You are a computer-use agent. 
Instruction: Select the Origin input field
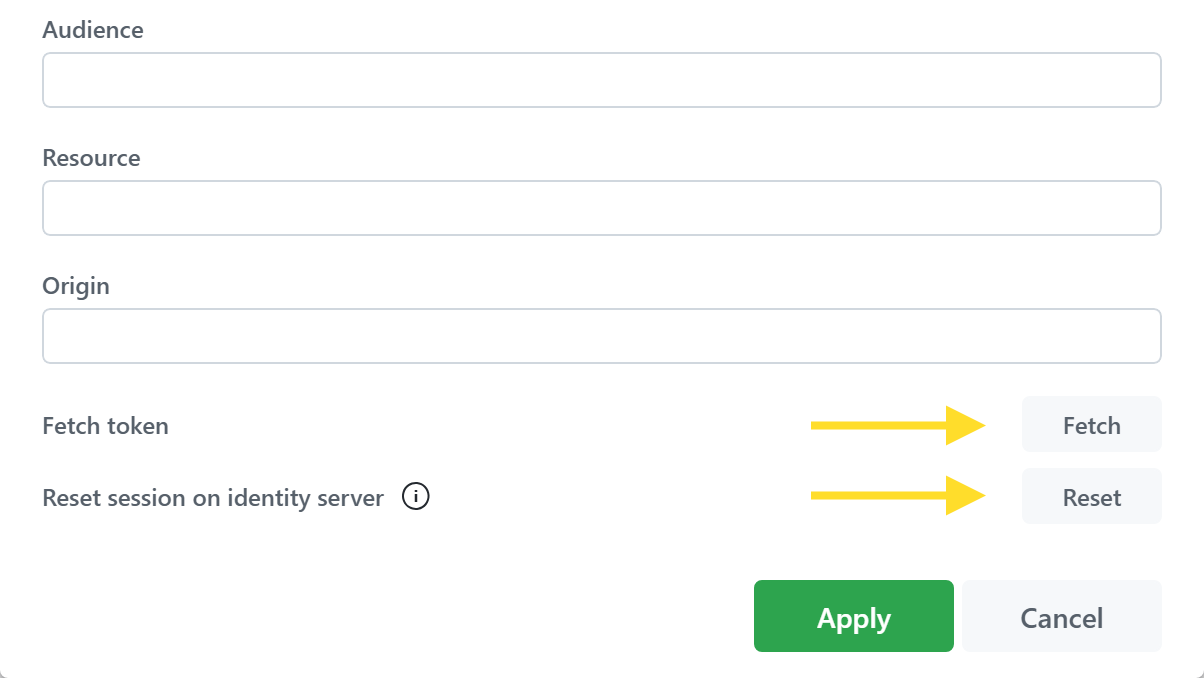601,336
